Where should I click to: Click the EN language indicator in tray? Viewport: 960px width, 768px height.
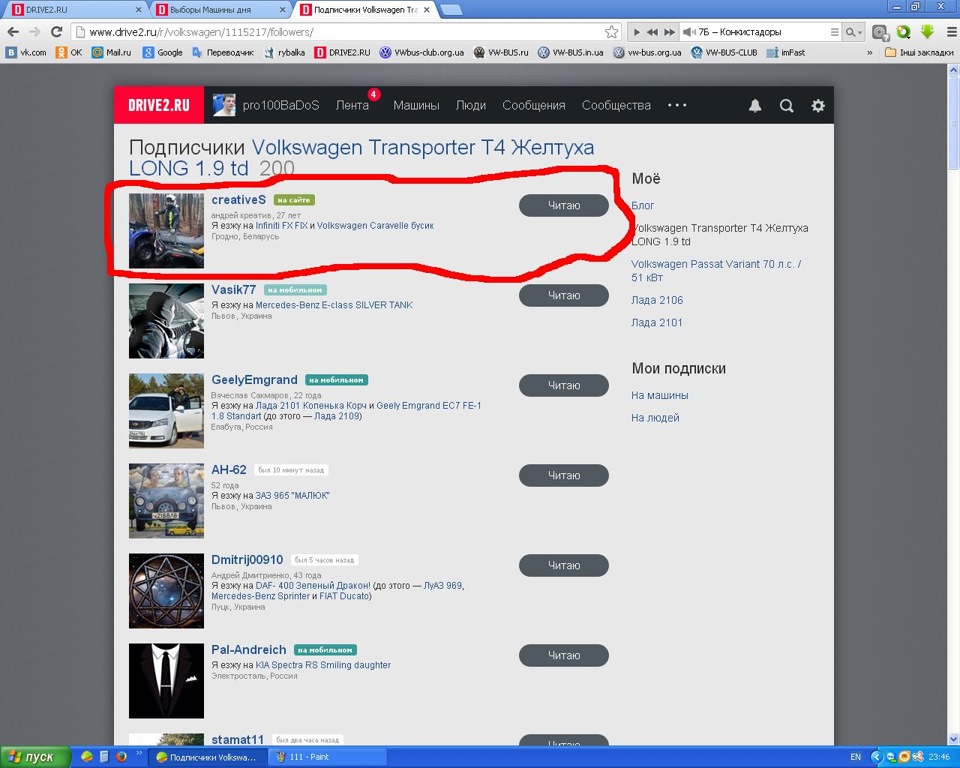click(x=855, y=757)
